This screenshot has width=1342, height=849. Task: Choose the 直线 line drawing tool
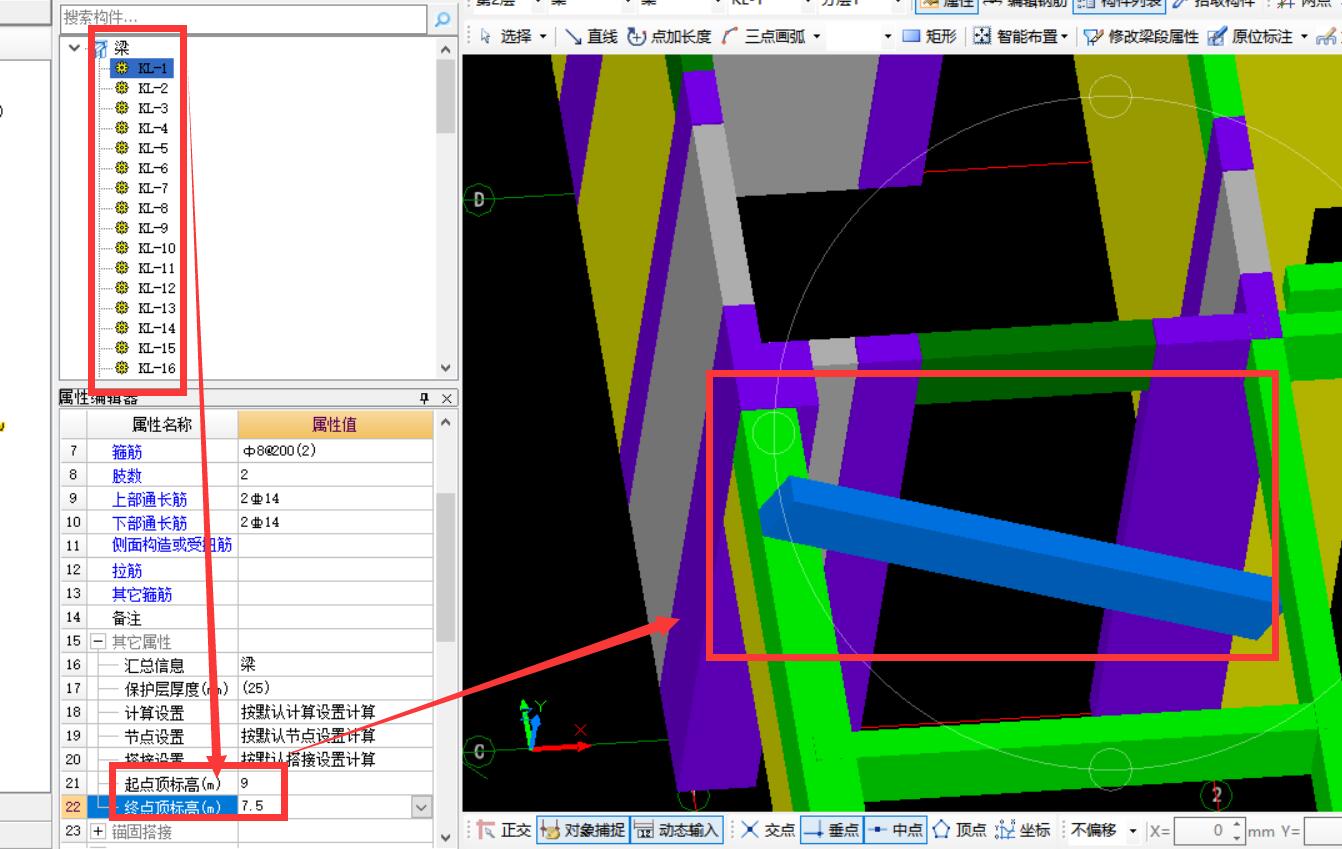click(591, 36)
